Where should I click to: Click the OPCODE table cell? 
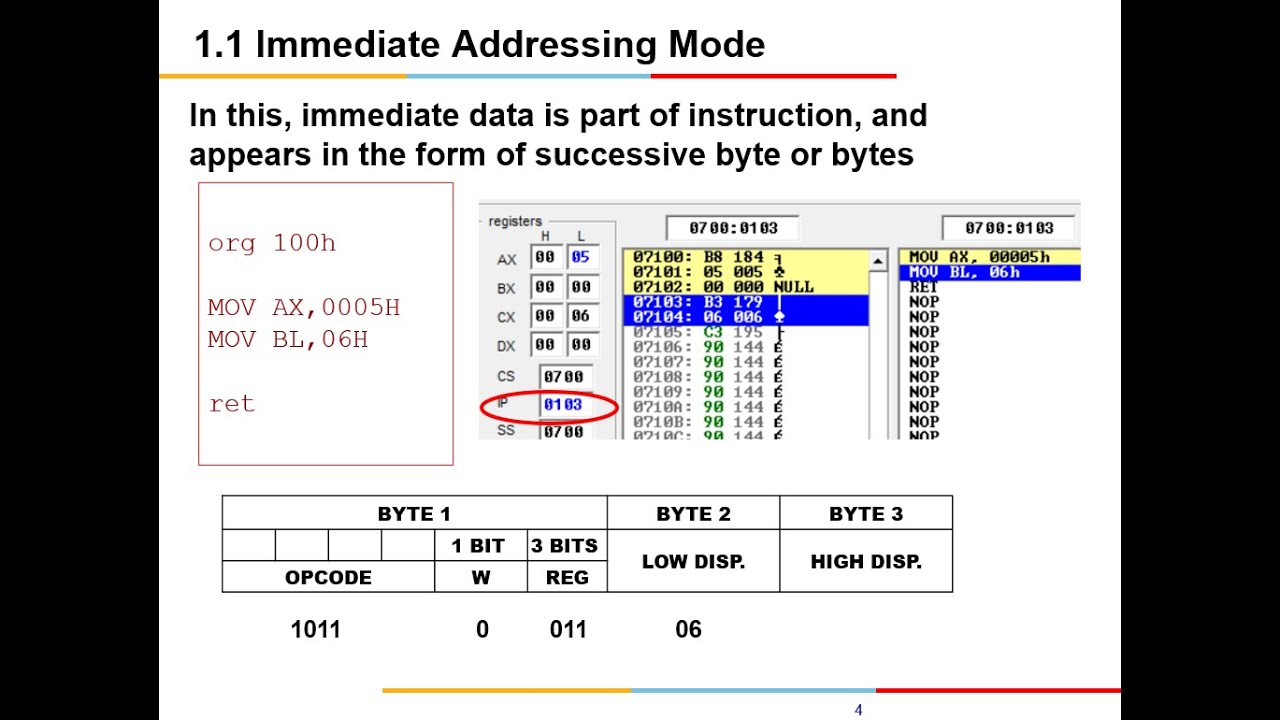click(328, 577)
